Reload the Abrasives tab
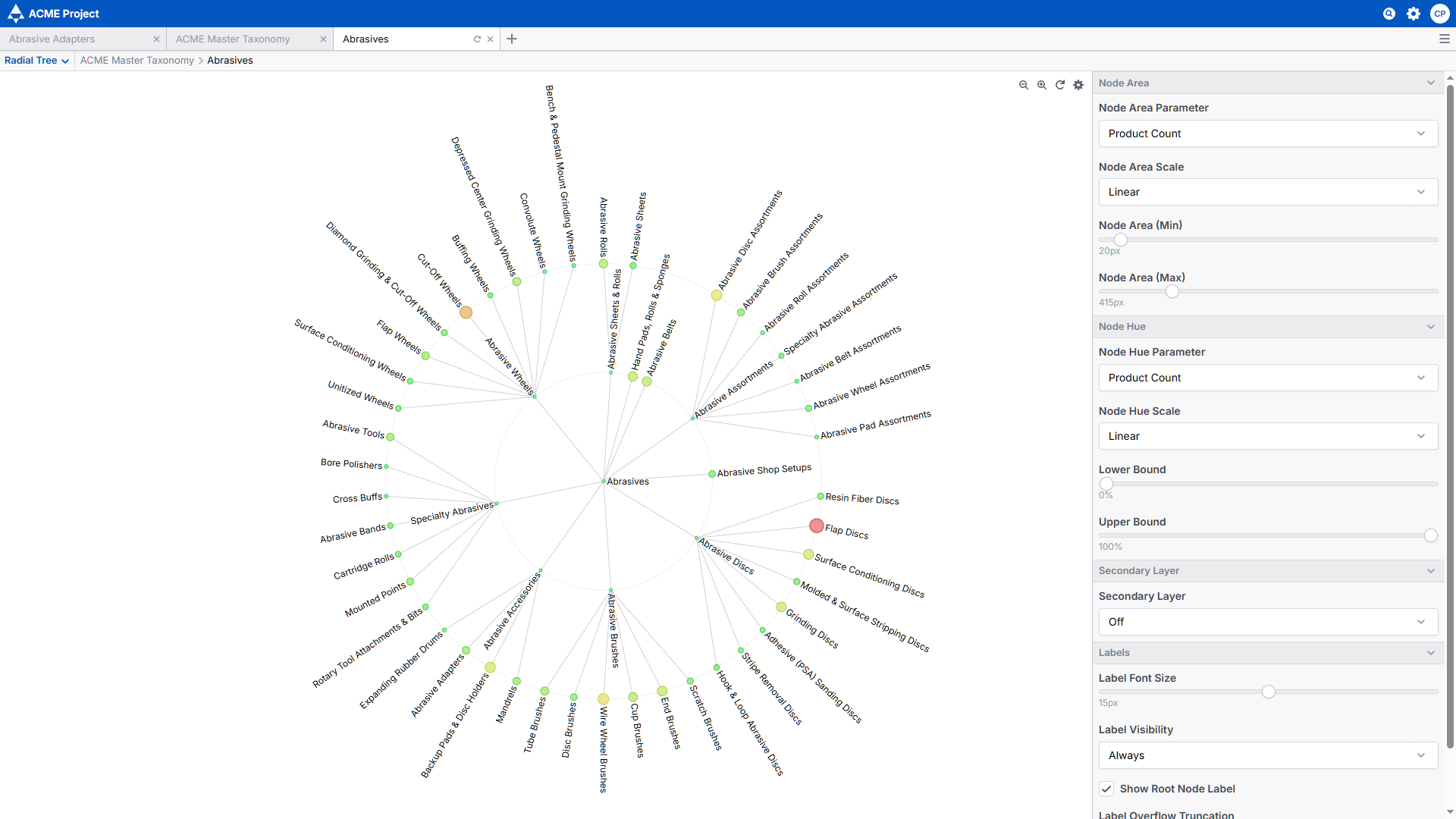Screen dimensions: 1456x819 (477, 39)
